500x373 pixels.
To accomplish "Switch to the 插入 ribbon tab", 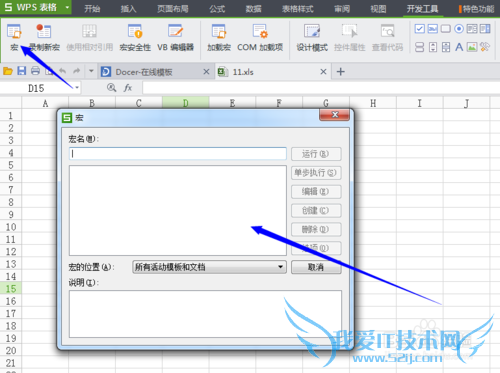I will (x=128, y=9).
